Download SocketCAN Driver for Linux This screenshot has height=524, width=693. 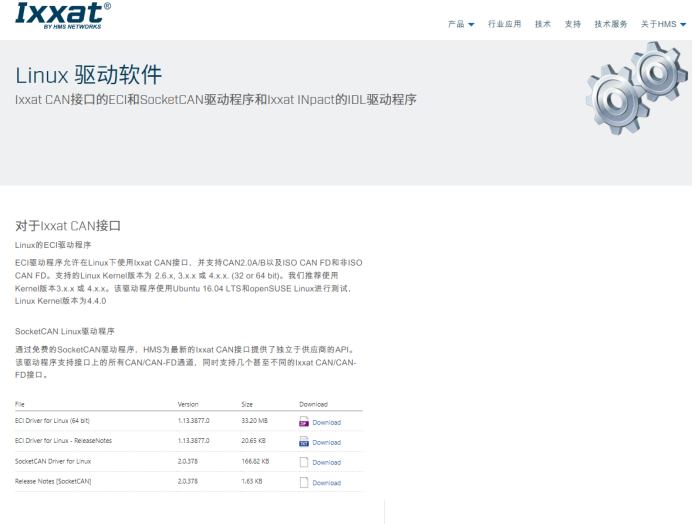[x=327, y=463]
